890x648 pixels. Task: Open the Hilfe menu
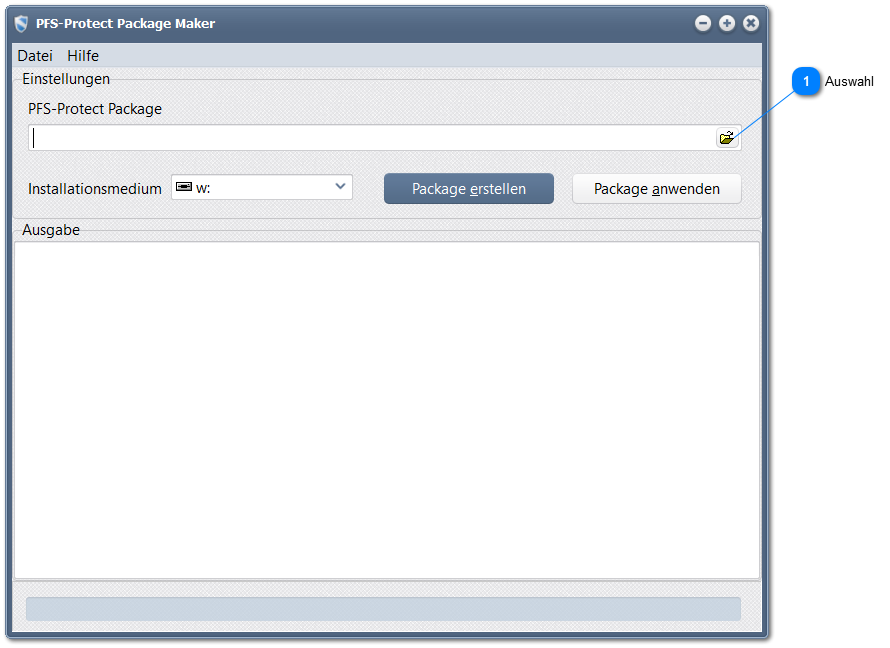click(x=83, y=56)
